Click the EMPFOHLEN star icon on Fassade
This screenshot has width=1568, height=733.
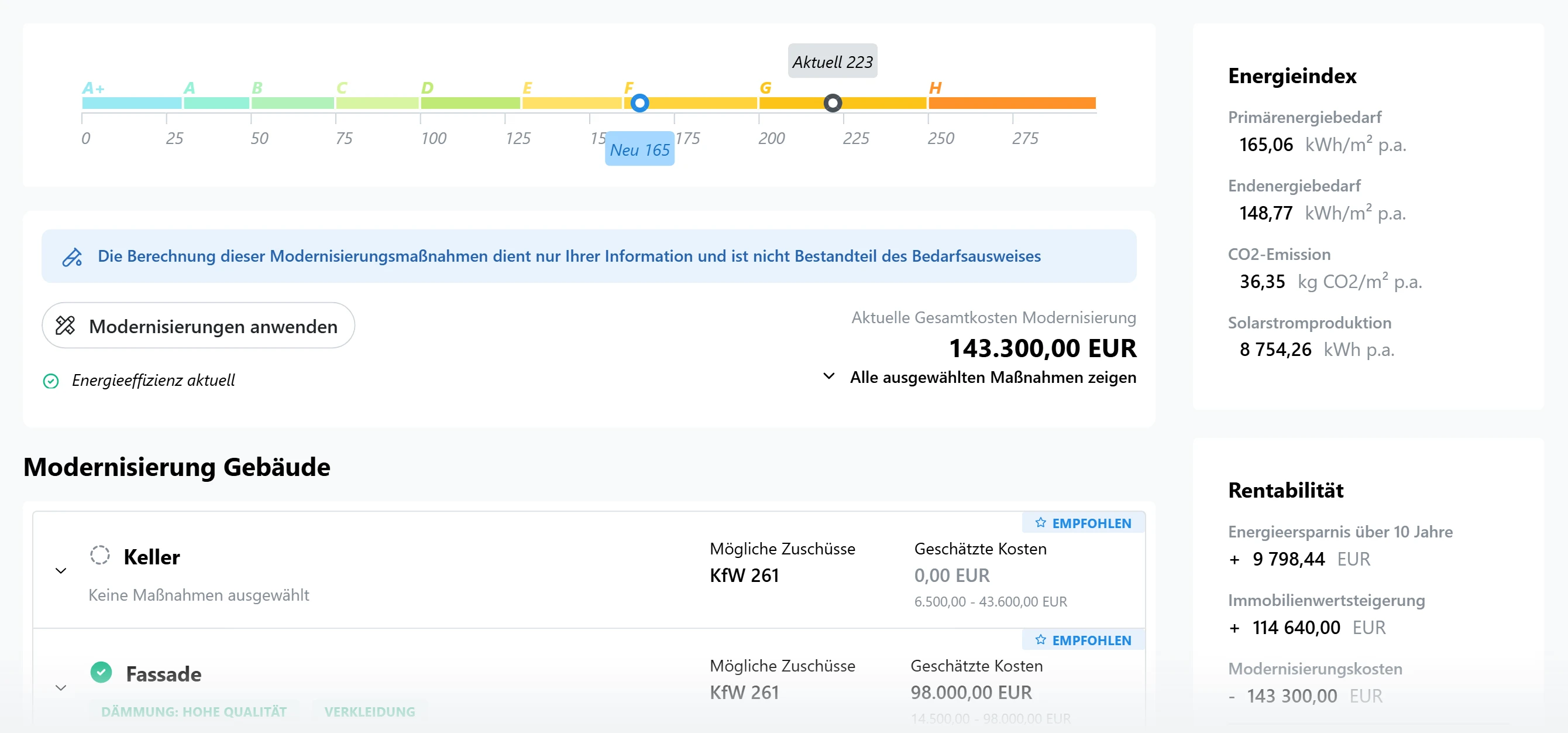pyautogui.click(x=1040, y=640)
